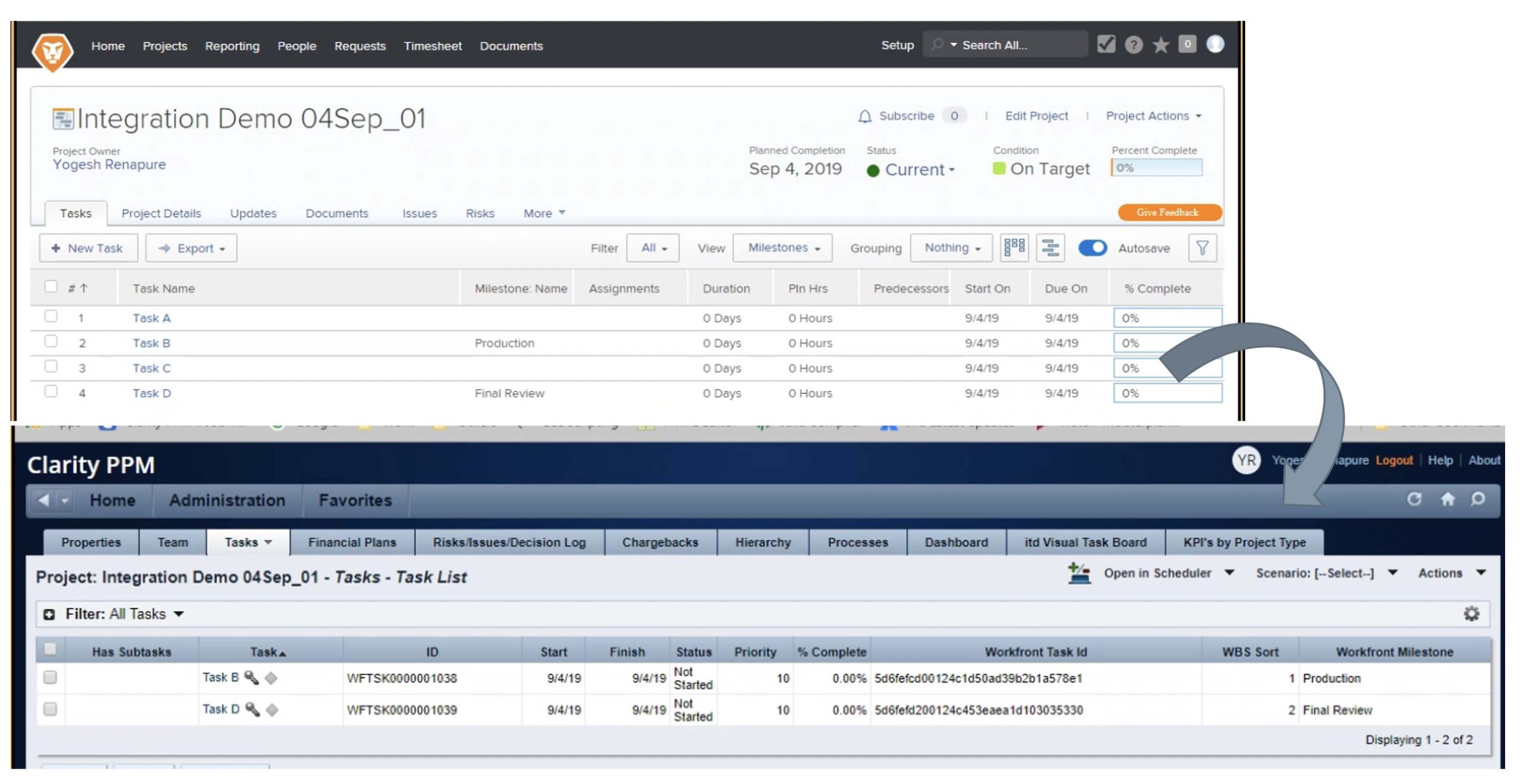
Task: Open favorites star icon in Workfront header
Action: 1160,45
